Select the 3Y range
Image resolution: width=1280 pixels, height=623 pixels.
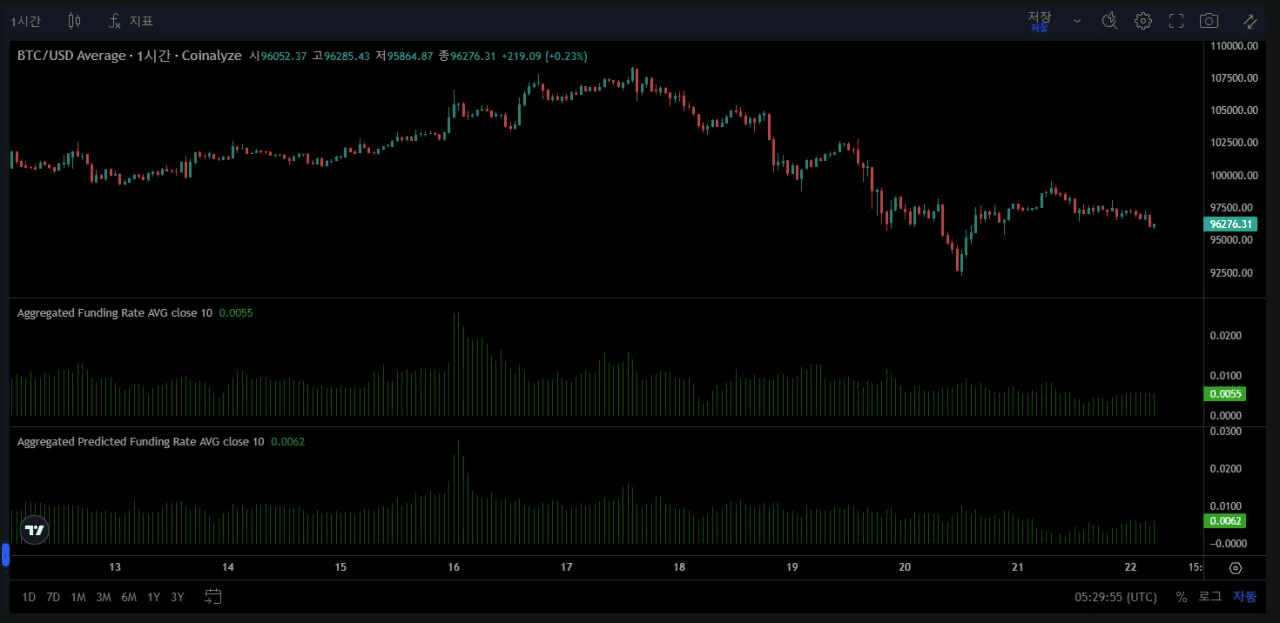tap(177, 597)
